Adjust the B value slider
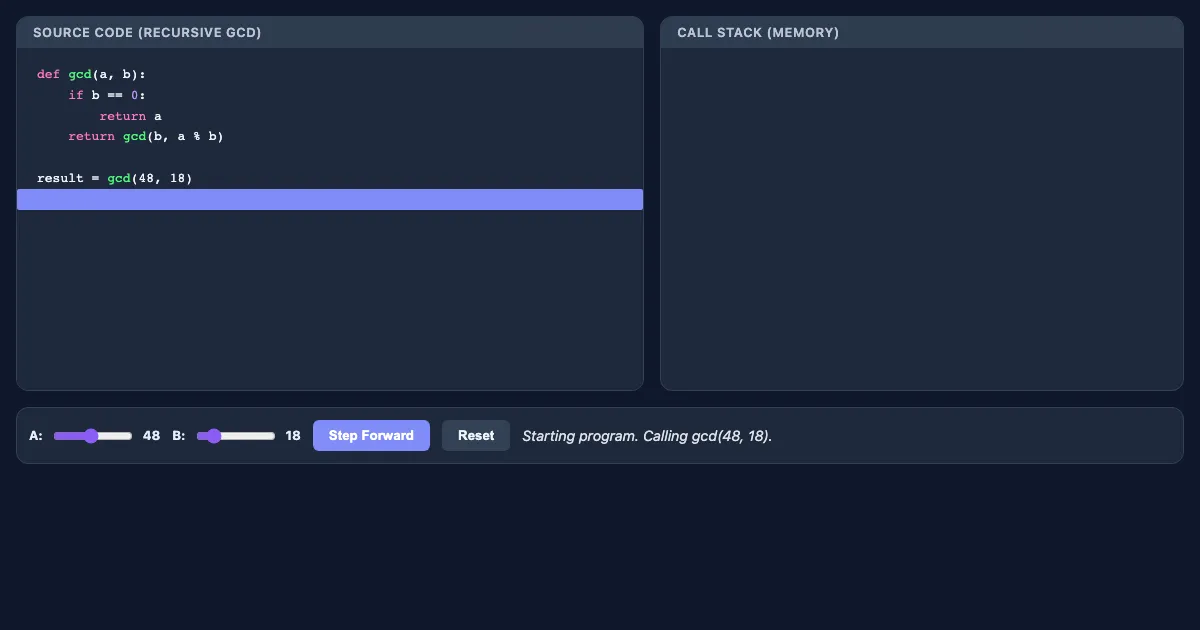The height and width of the screenshot is (630, 1200). click(236, 436)
